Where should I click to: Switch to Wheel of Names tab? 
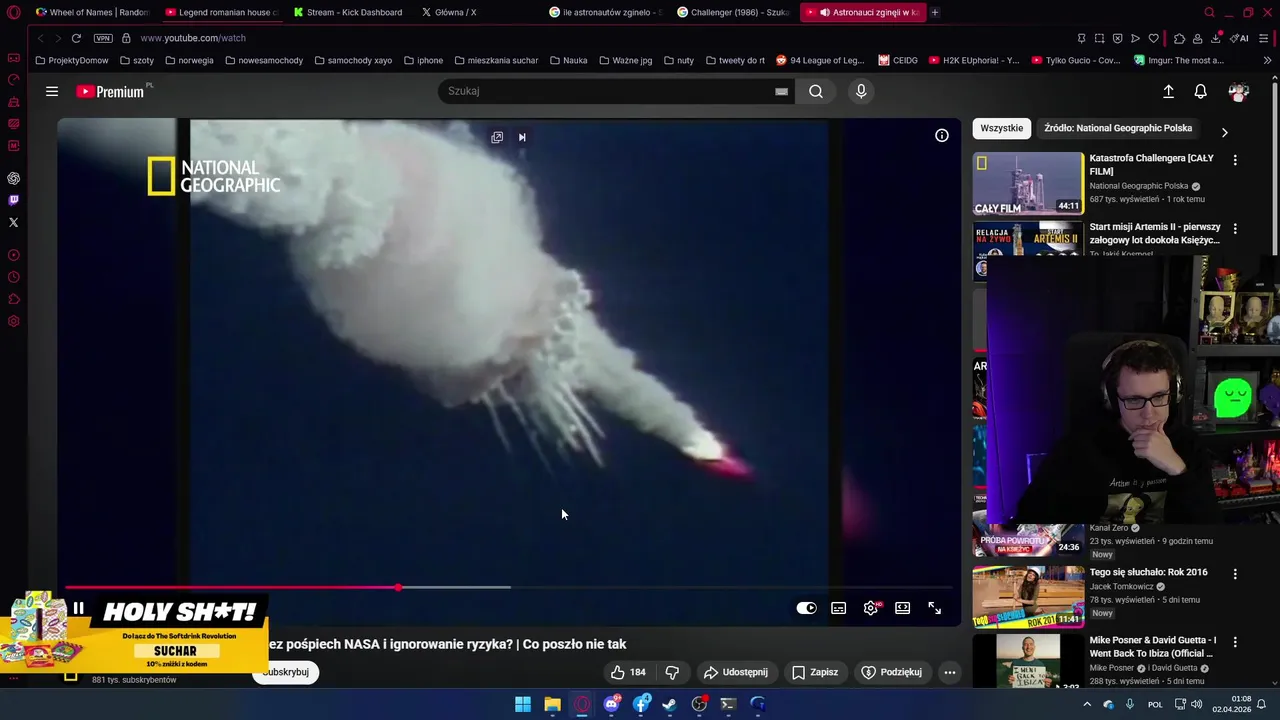pos(91,12)
